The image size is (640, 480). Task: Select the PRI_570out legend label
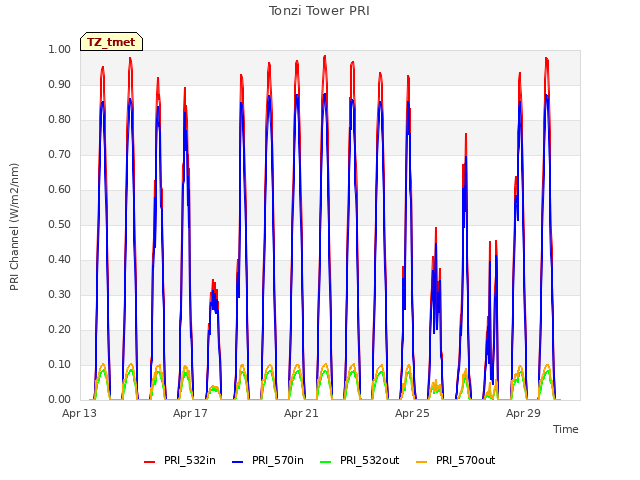pos(466,460)
